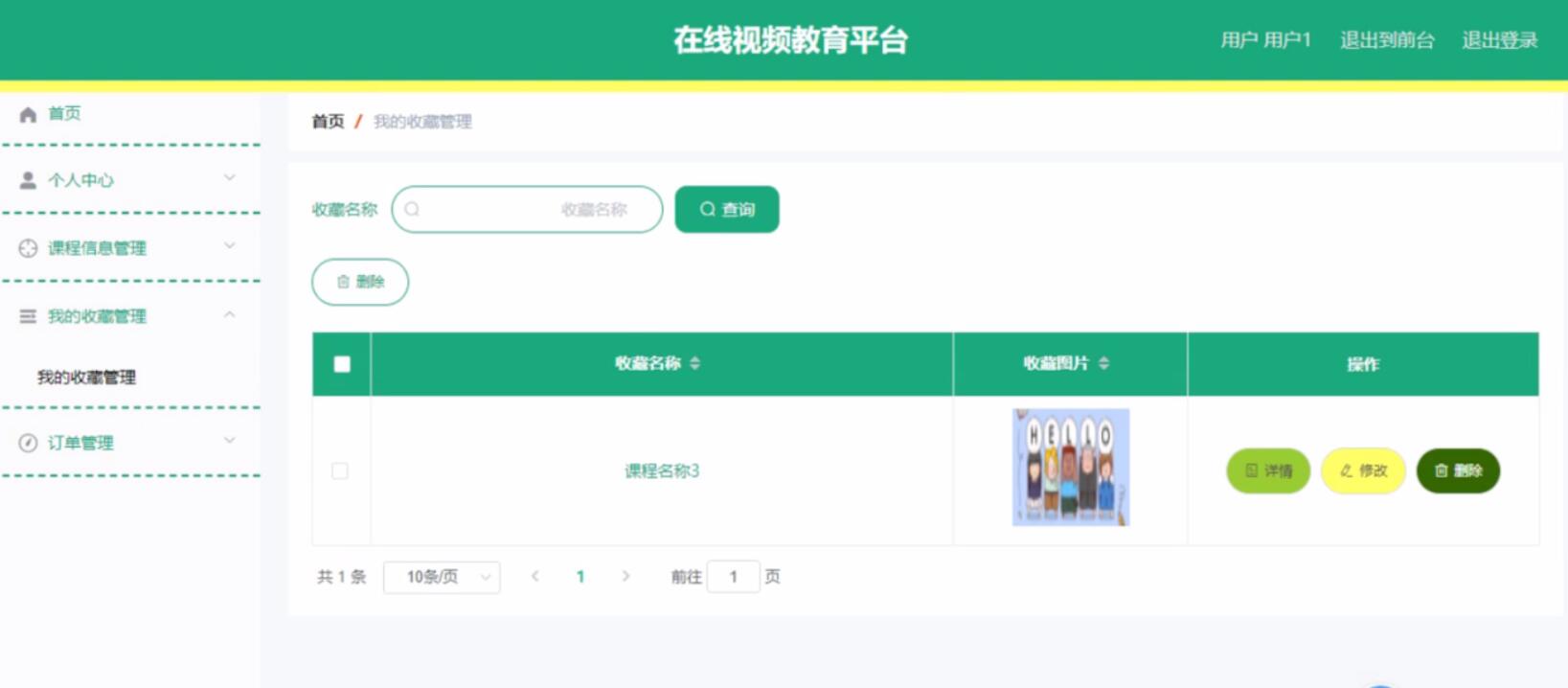Select the 我的收藏管理 submenu item
Screen dimensions: 1568x688
86,378
